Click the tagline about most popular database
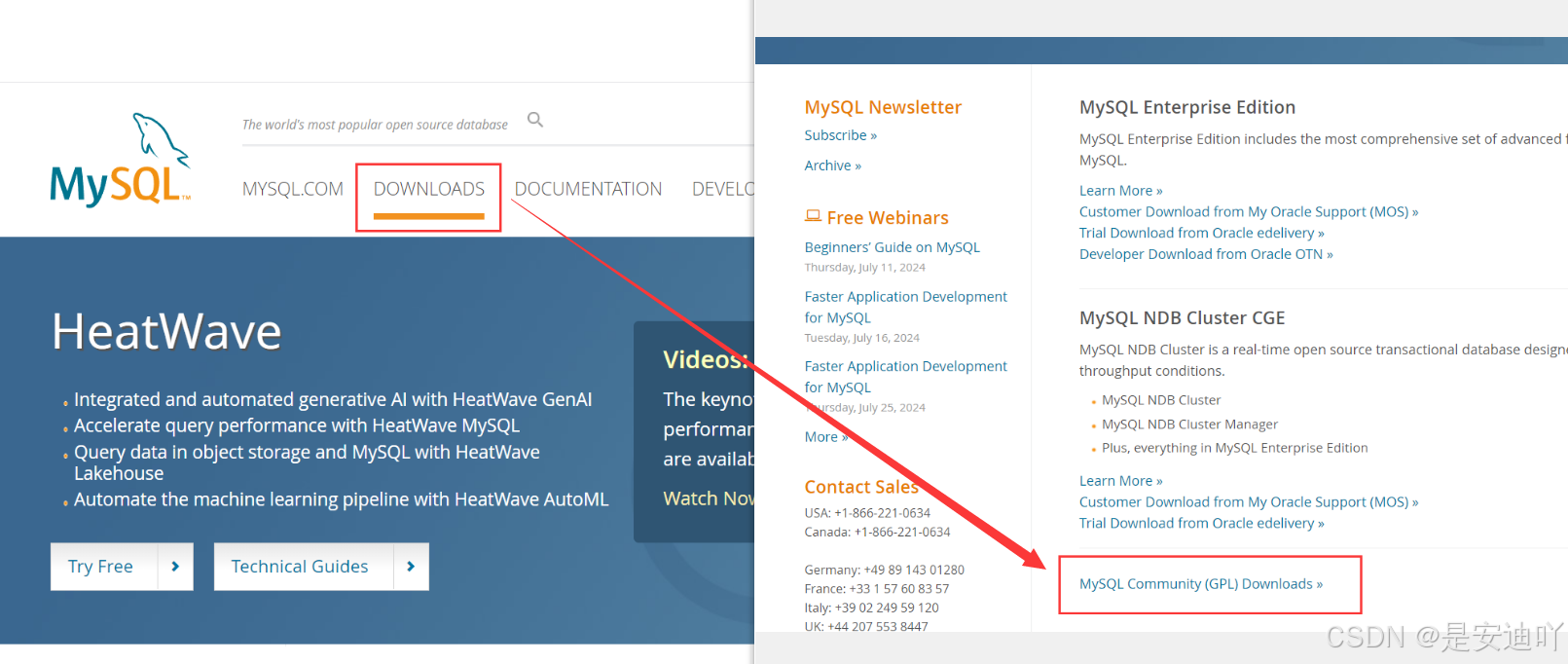Screen dimensions: 1568x664 (x=375, y=125)
